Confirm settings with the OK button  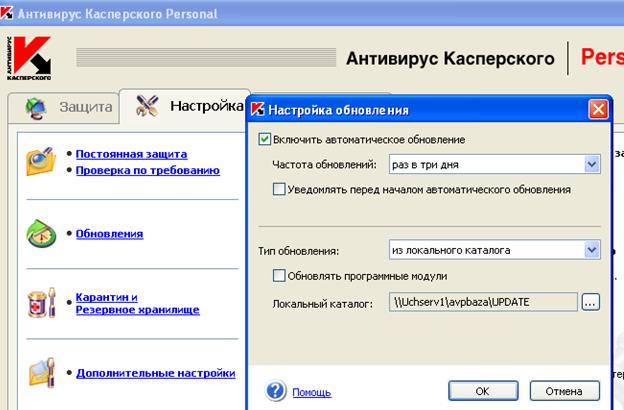(x=483, y=391)
